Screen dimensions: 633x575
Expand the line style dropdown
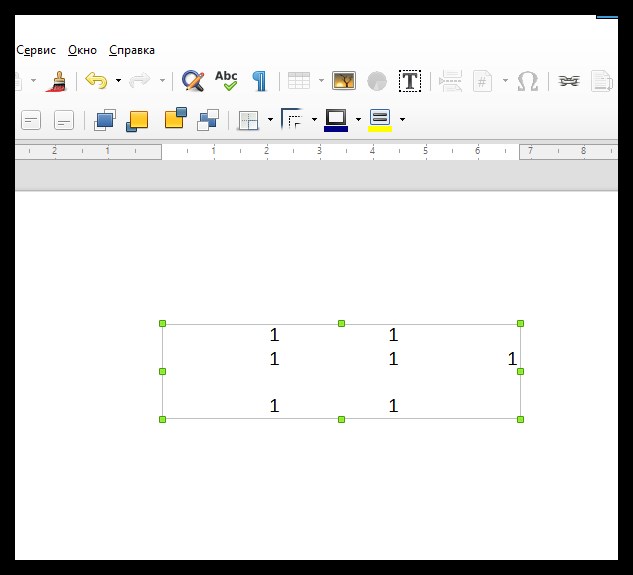[x=314, y=119]
